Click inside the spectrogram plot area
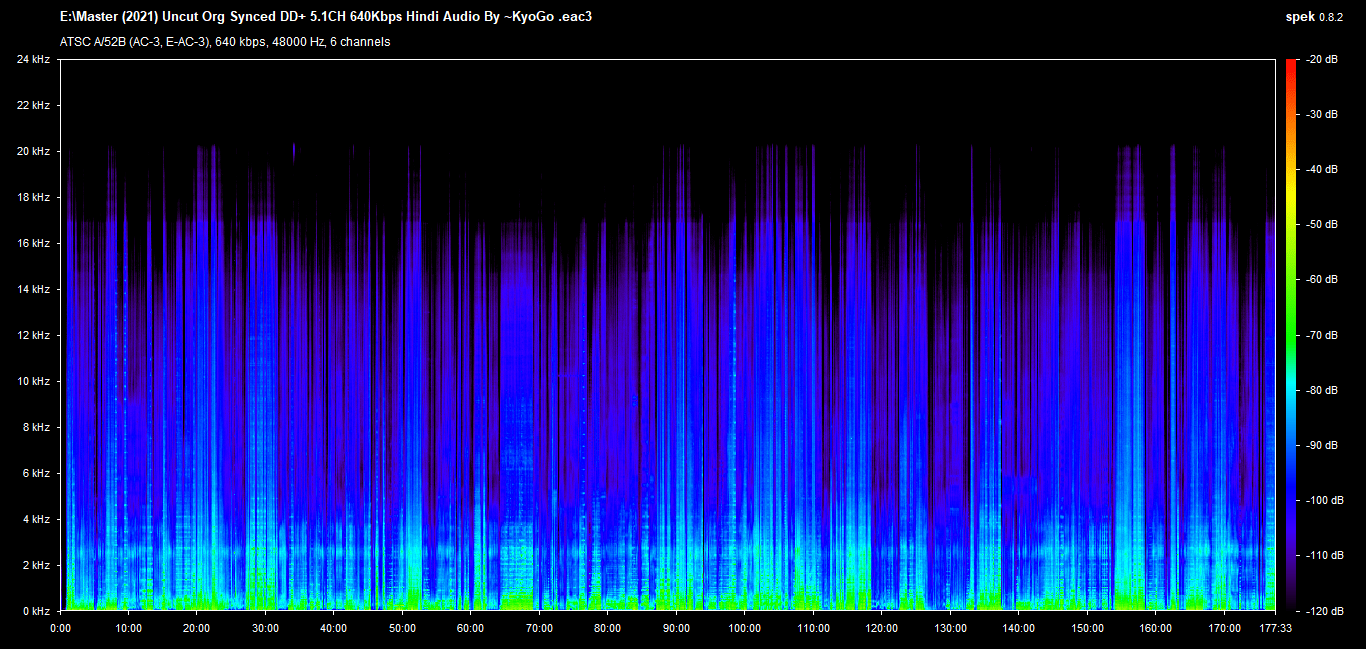The width and height of the screenshot is (1366, 649). pyautogui.click(x=668, y=335)
